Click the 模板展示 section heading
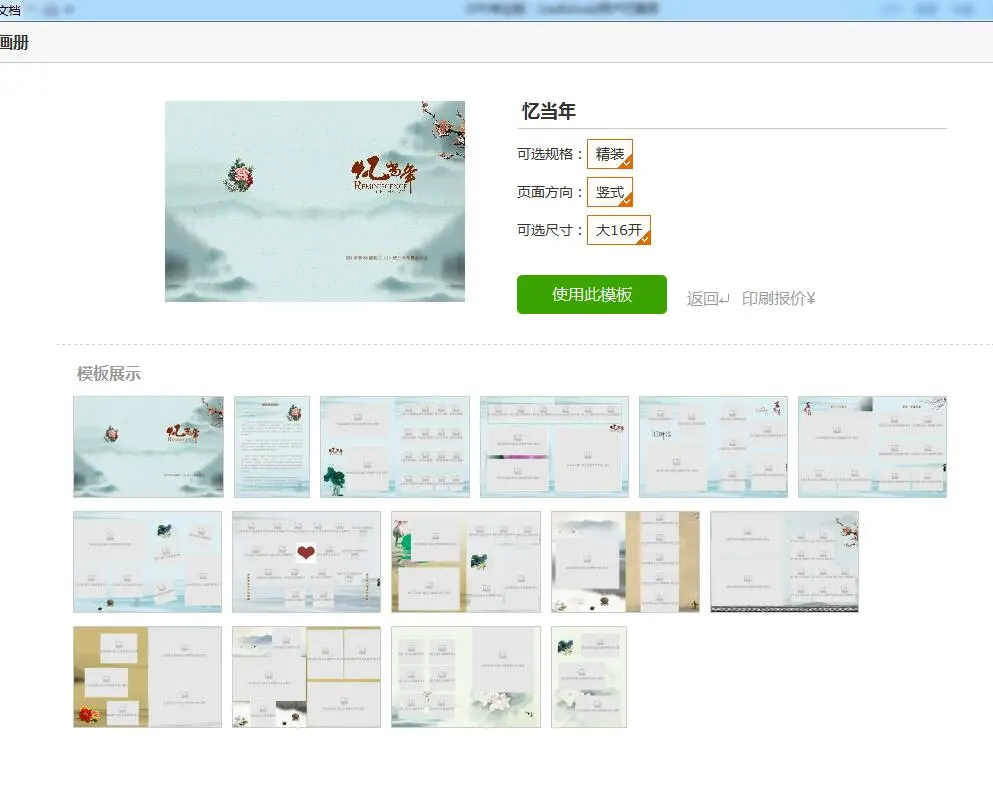993x787 pixels. [x=108, y=374]
